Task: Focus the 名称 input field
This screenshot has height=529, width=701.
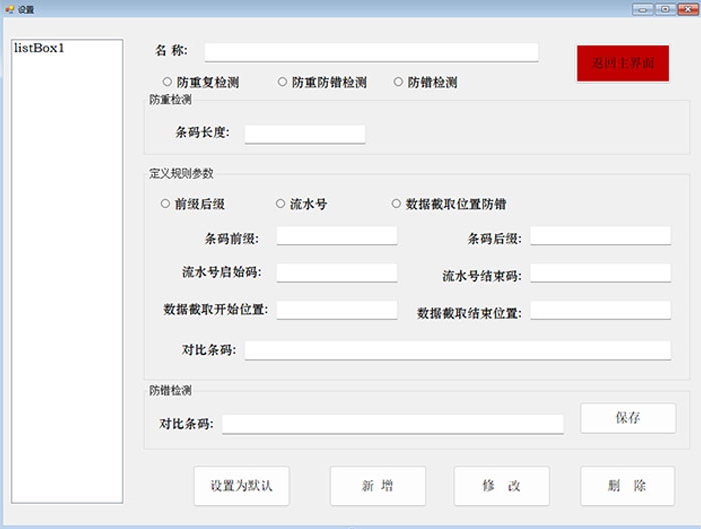Action: point(372,52)
